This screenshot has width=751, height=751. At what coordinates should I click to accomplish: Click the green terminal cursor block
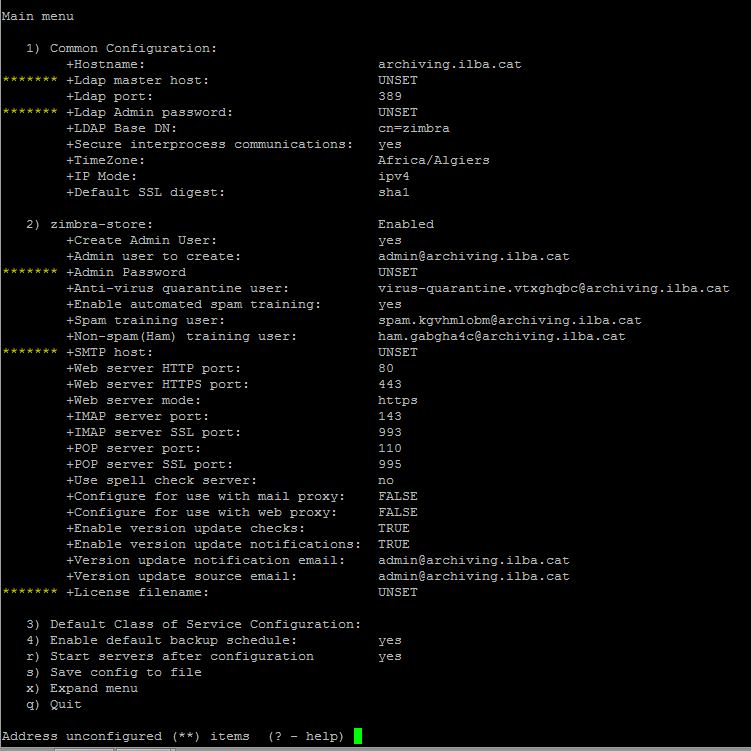click(358, 736)
